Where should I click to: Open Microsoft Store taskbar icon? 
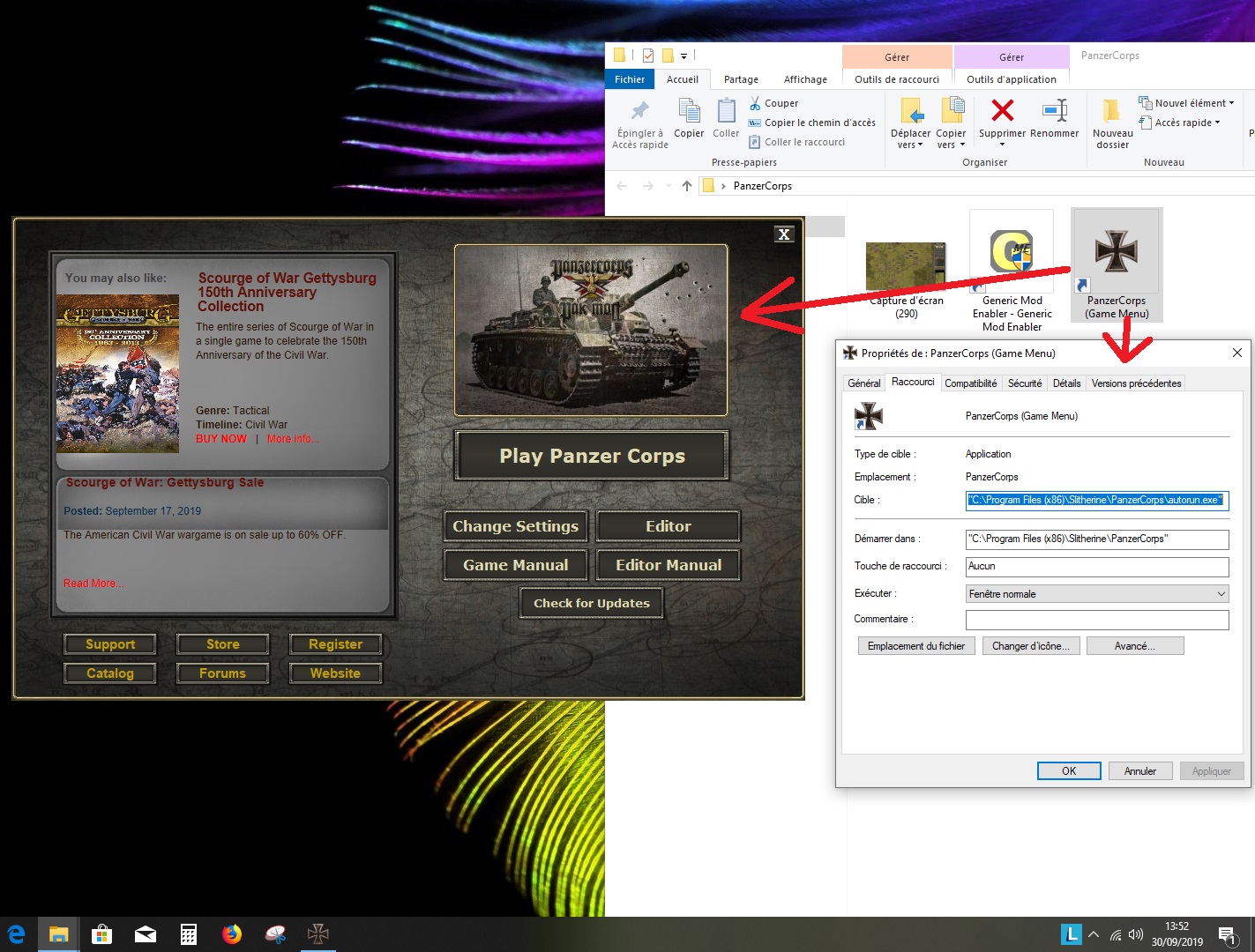pyautogui.click(x=102, y=934)
